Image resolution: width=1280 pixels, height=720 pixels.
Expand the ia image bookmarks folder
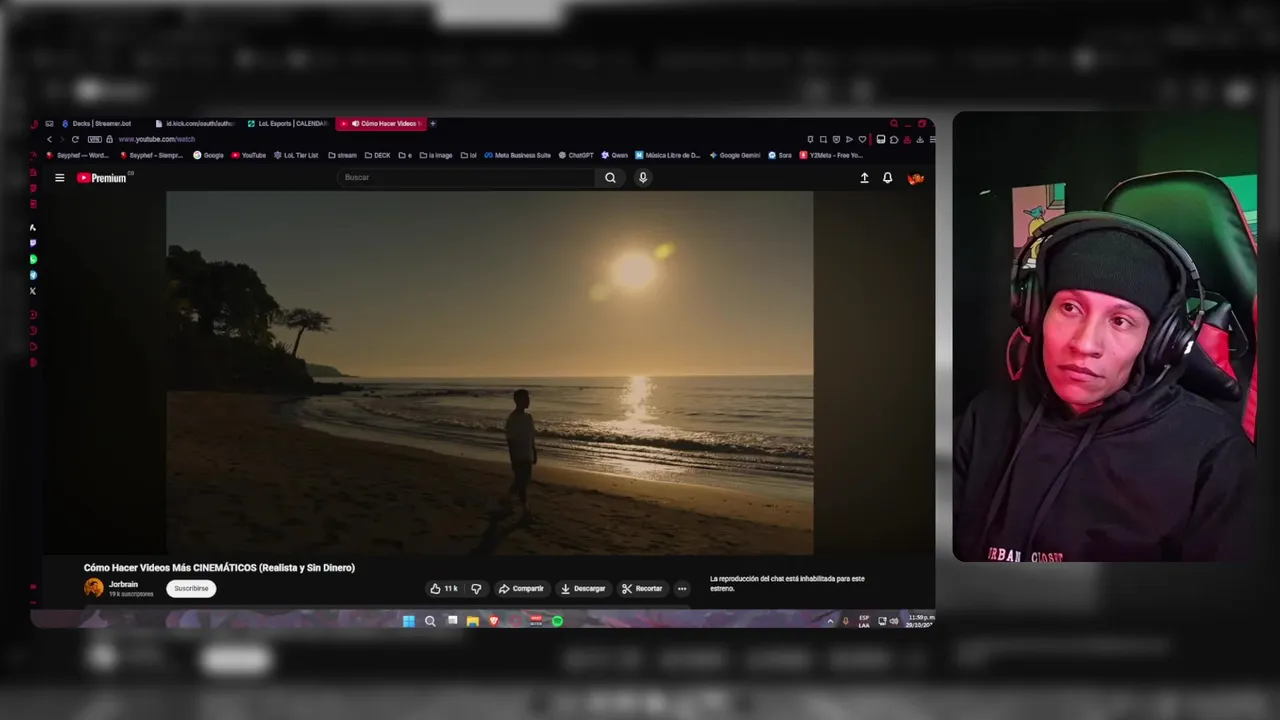[x=436, y=155]
